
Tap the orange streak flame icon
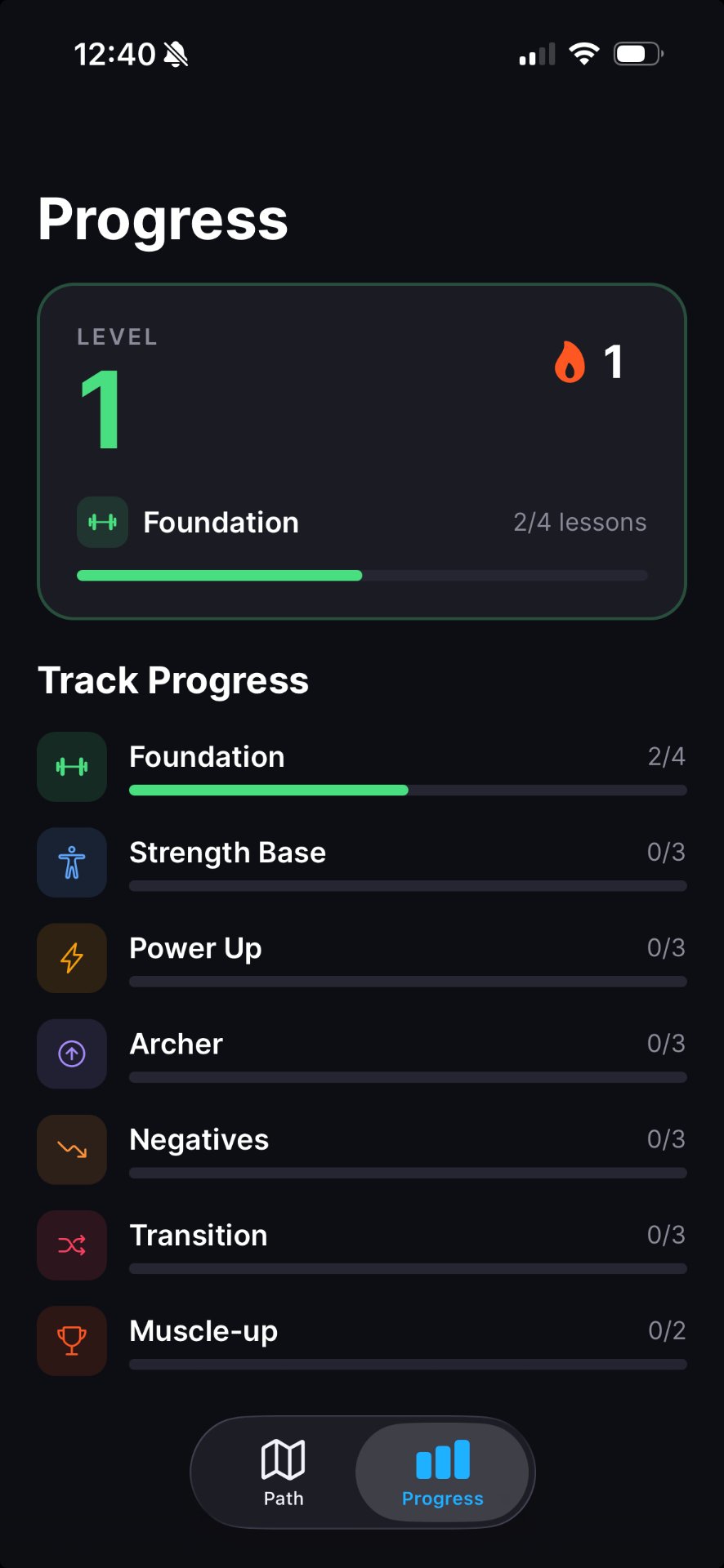click(x=570, y=362)
